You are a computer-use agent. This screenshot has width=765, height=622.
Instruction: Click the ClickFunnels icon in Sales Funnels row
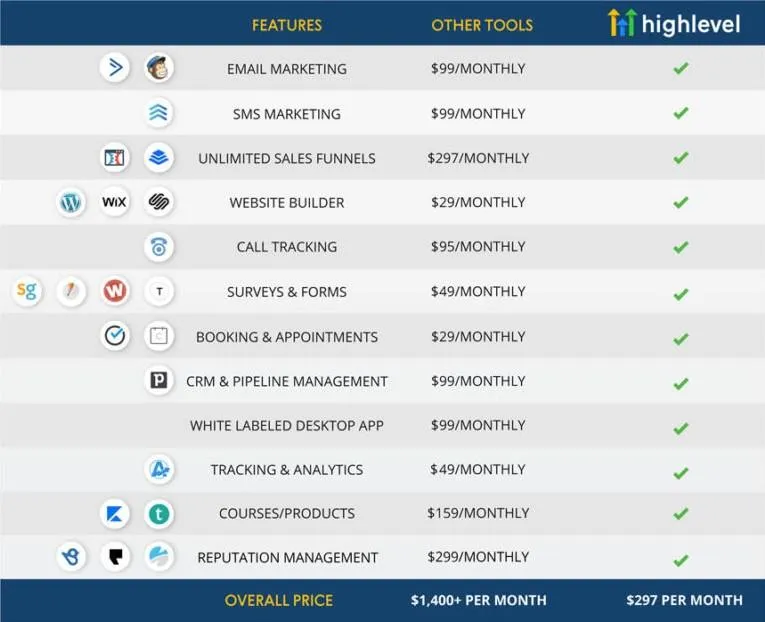tap(115, 158)
